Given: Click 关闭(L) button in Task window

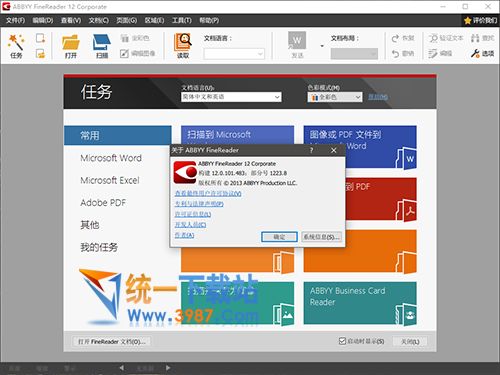Looking at the screenshot, I should pos(410,342).
